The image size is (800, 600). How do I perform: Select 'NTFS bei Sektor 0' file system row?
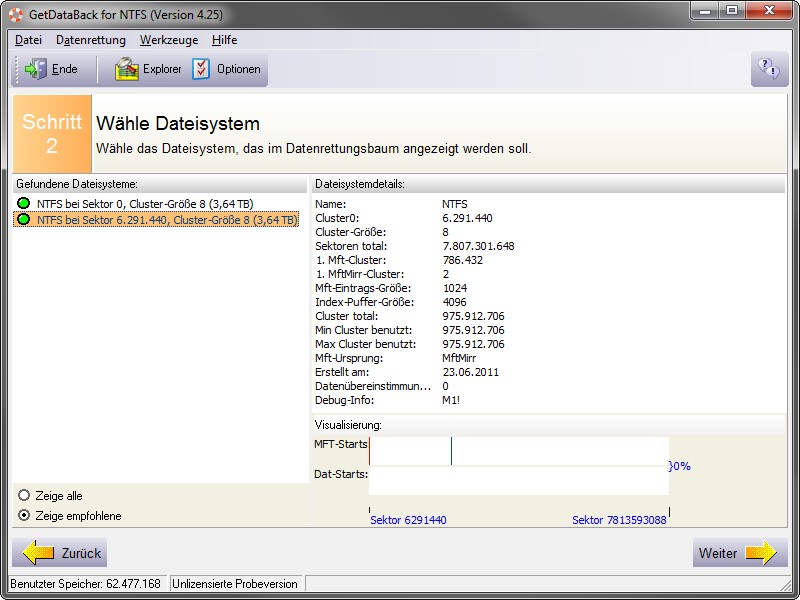(145, 204)
